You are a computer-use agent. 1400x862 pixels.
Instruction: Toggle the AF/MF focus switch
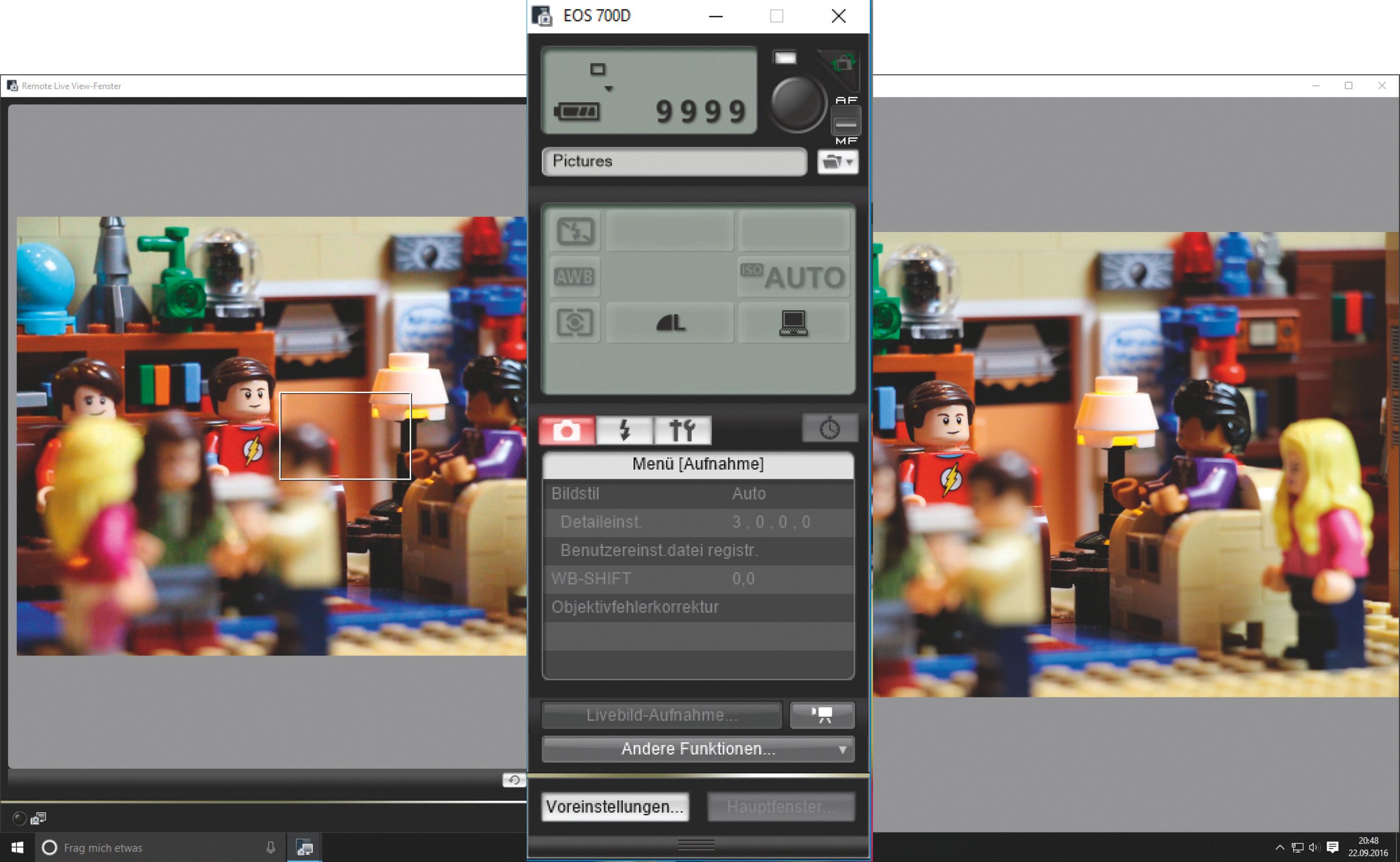[x=845, y=123]
